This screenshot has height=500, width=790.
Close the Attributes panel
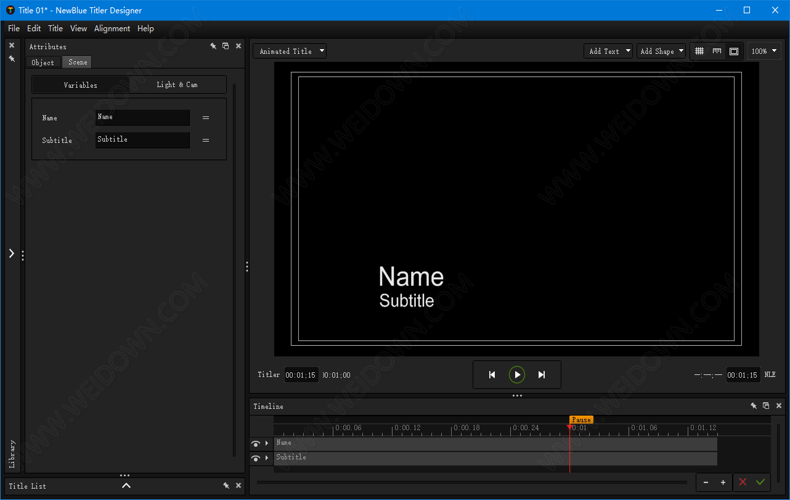pyautogui.click(x=238, y=46)
